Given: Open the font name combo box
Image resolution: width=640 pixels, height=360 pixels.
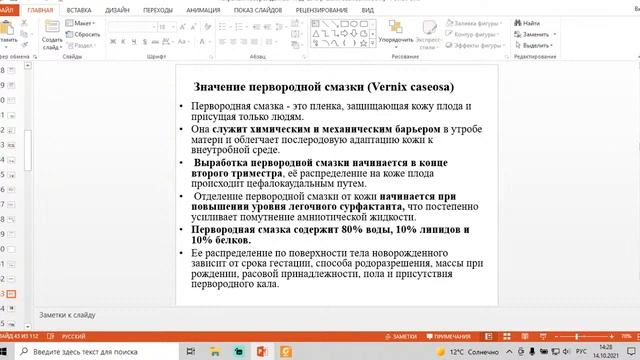Looking at the screenshot, I should point(132,27).
